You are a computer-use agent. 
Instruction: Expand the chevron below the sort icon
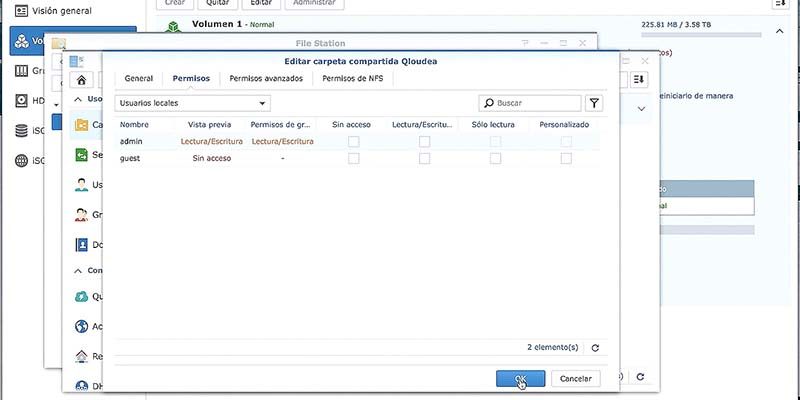point(641,109)
